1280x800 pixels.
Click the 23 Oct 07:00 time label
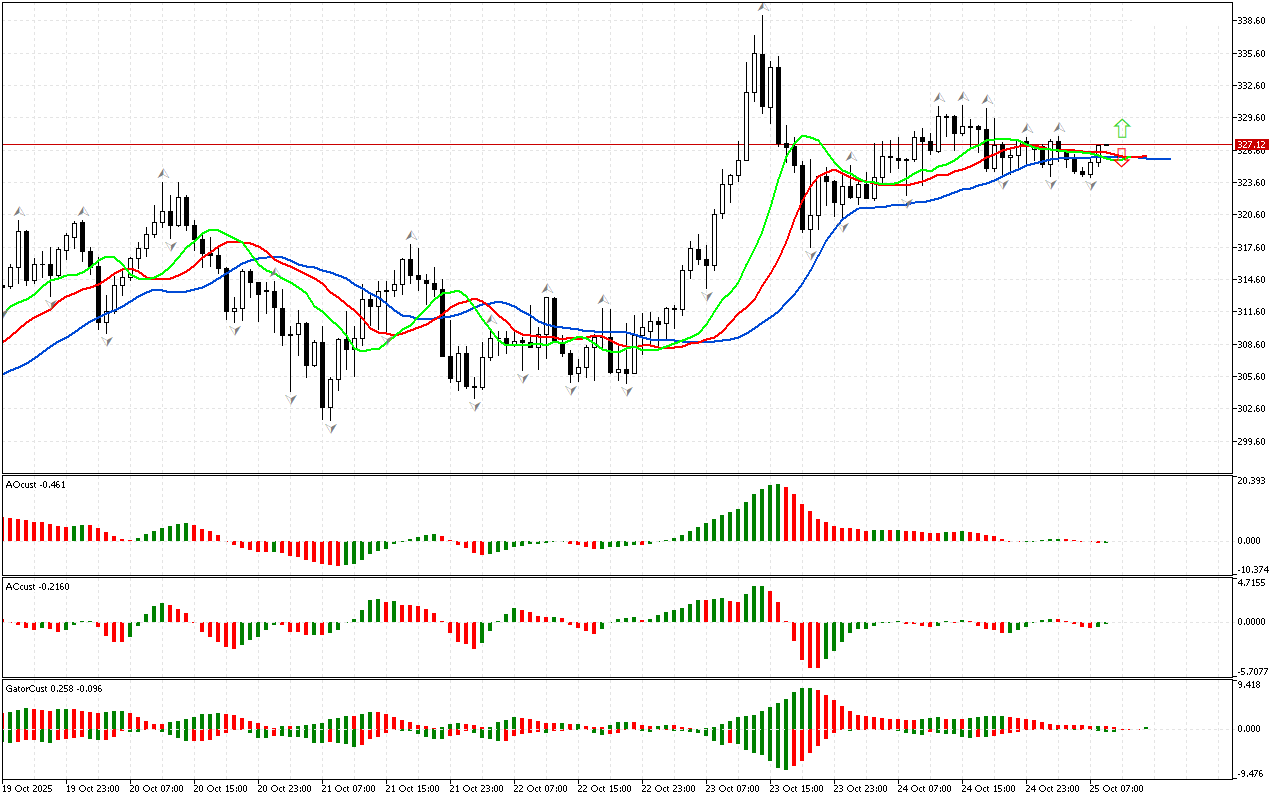pyautogui.click(x=731, y=789)
